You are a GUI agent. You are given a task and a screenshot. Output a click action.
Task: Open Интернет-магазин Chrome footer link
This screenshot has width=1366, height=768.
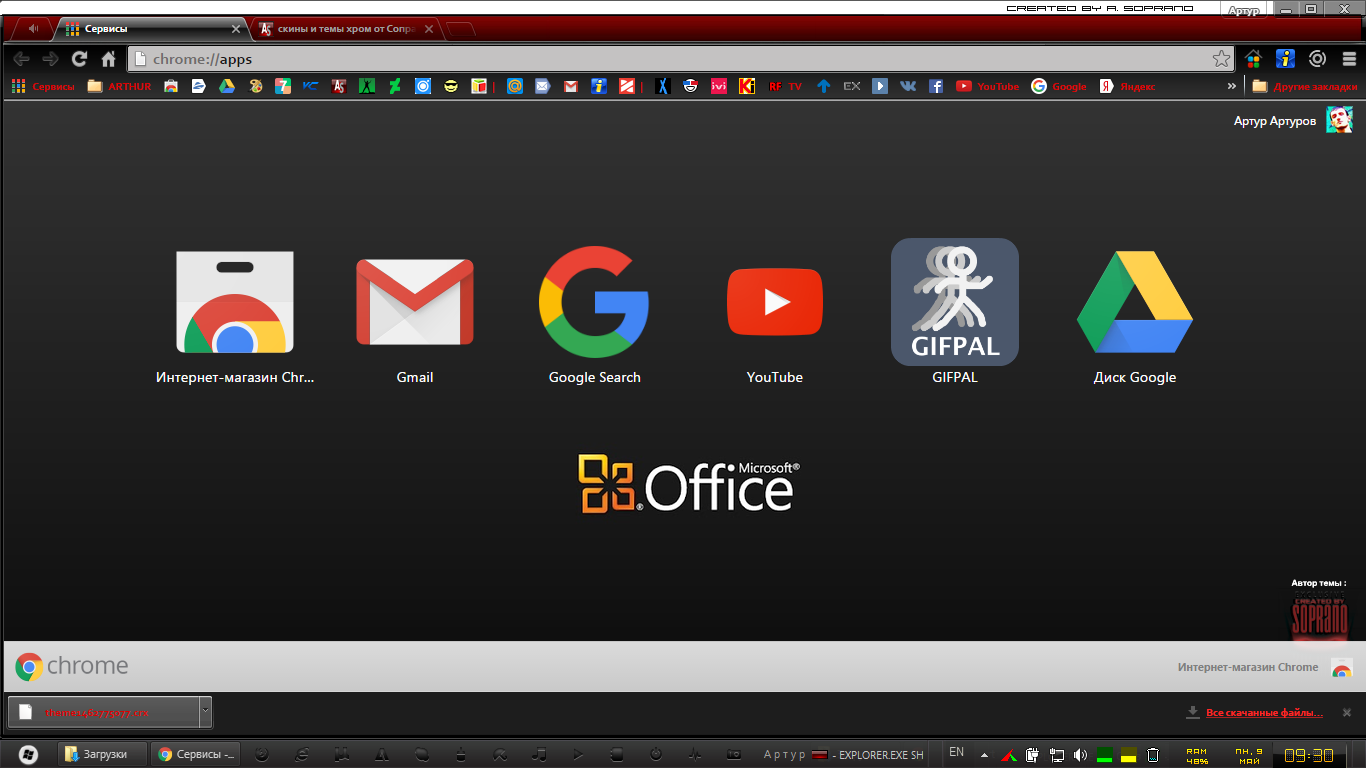[x=1264, y=668]
